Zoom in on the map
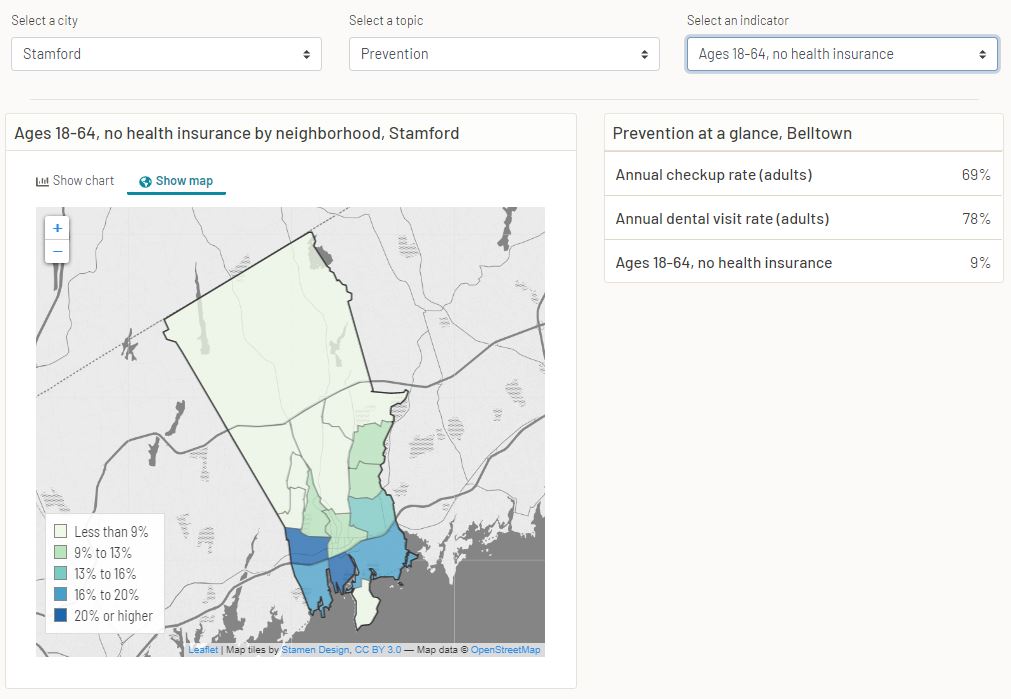Image resolution: width=1011 pixels, height=699 pixels. point(58,228)
